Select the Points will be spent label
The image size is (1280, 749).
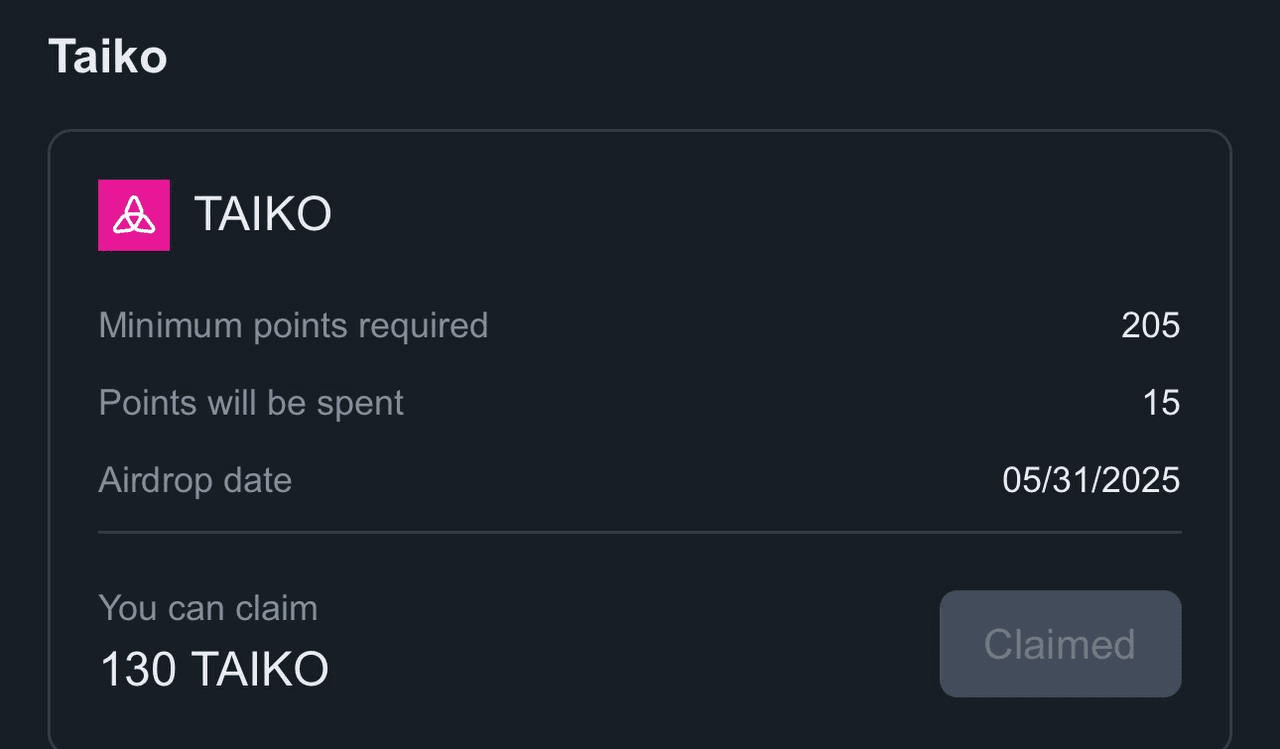[x=252, y=403]
